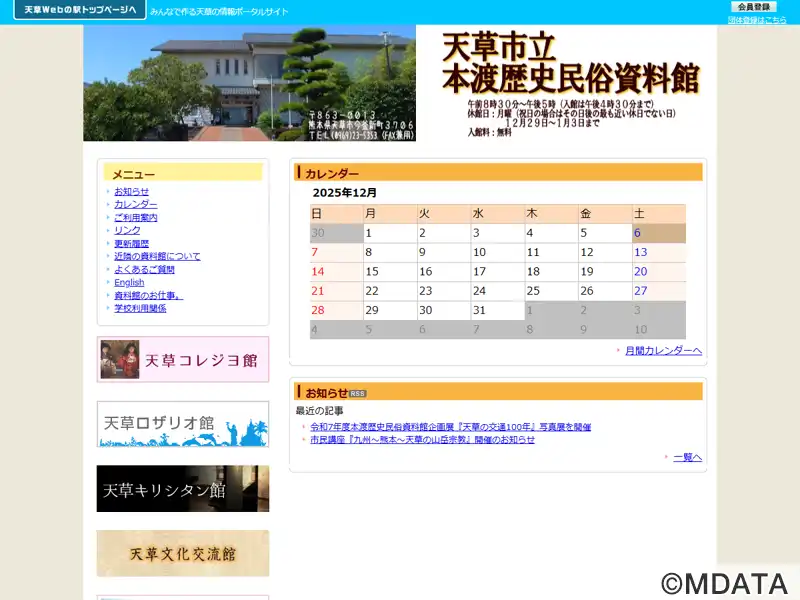Open the 天草コレジヨ館 banner
This screenshot has height=600, width=800.
pos(183,359)
